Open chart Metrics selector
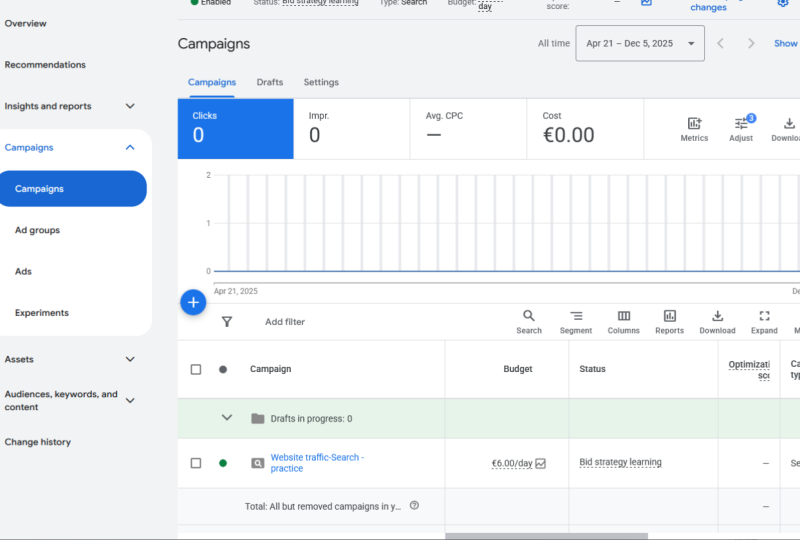Viewport: 800px width, 540px height. pos(694,129)
